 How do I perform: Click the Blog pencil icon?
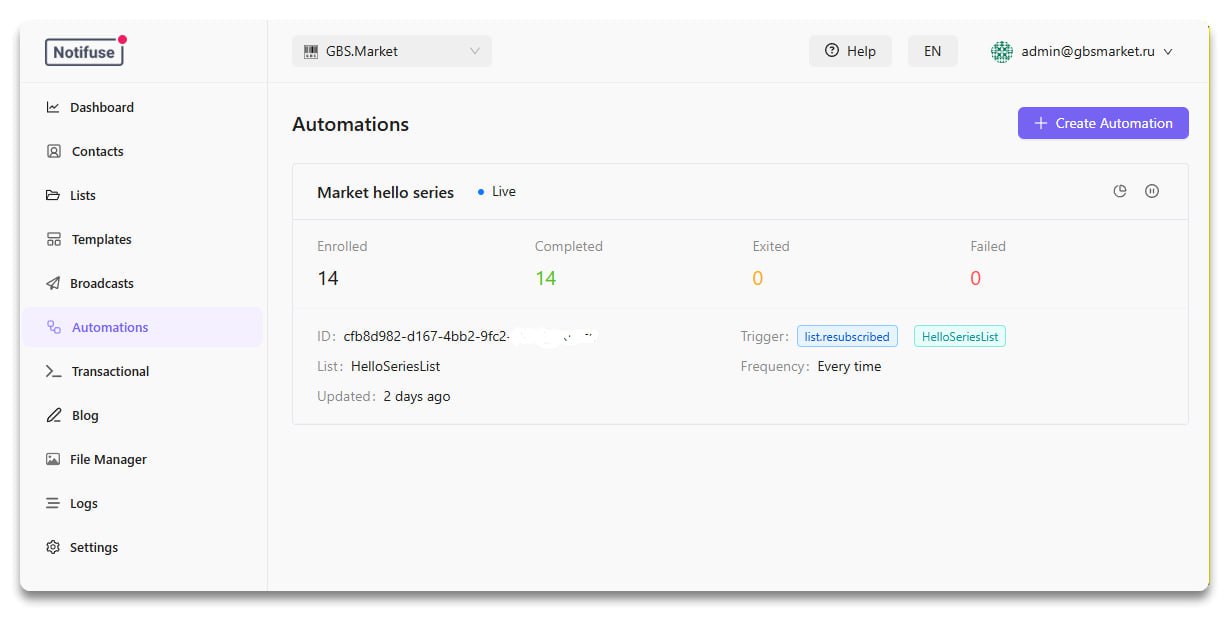point(54,415)
